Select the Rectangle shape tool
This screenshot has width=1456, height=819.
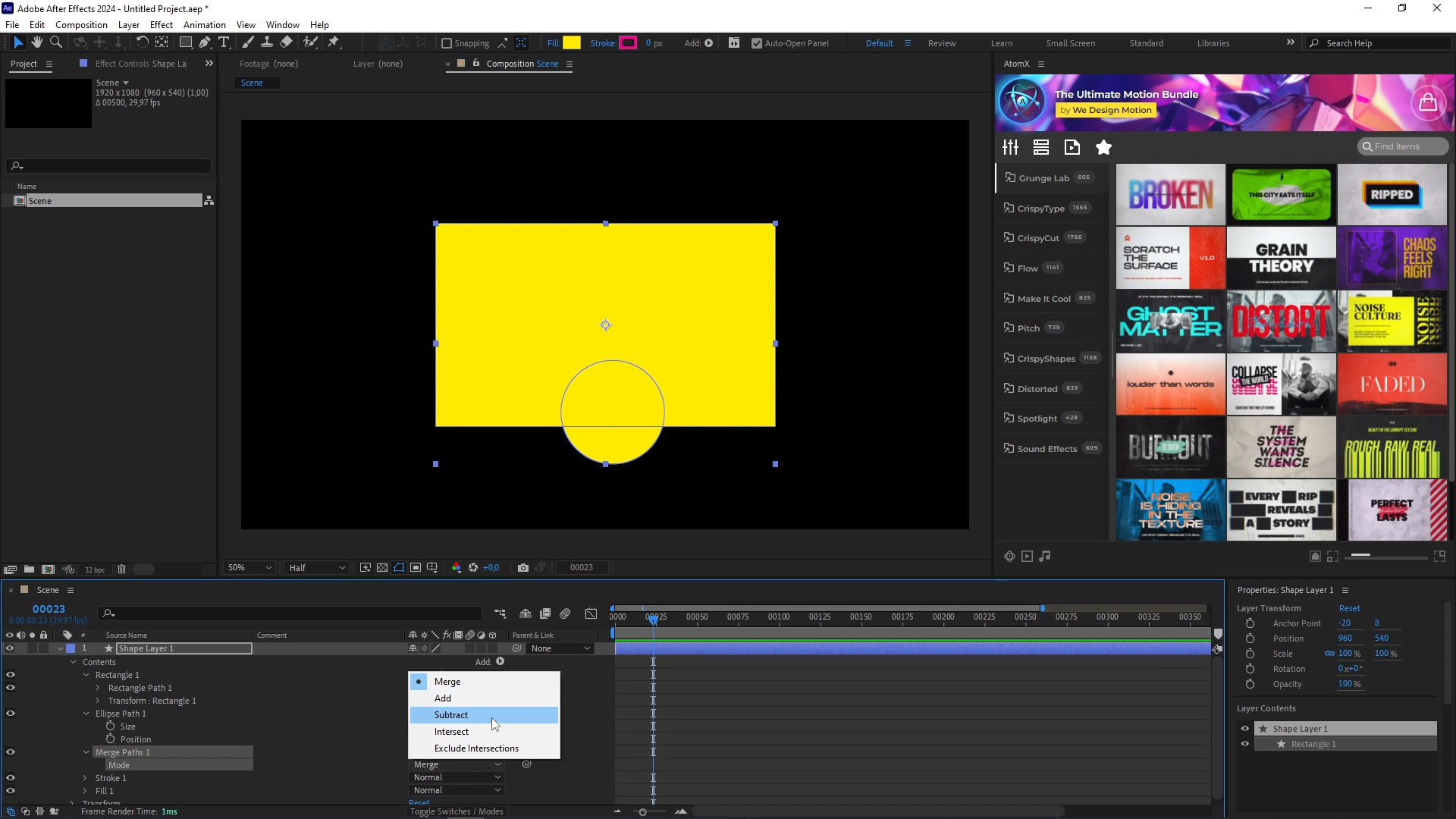tap(185, 42)
